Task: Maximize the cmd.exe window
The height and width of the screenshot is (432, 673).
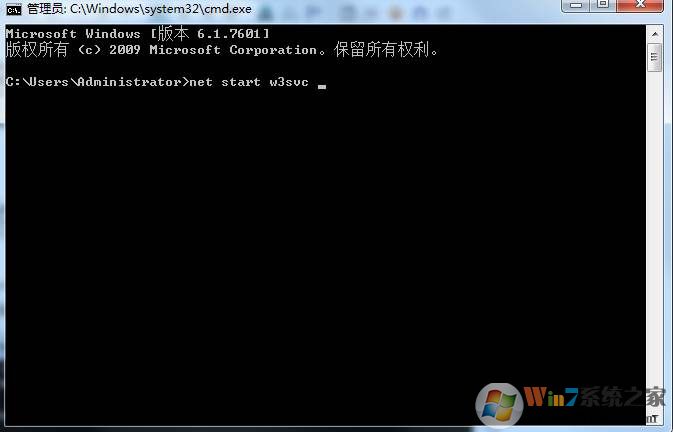Action: [x=603, y=5]
